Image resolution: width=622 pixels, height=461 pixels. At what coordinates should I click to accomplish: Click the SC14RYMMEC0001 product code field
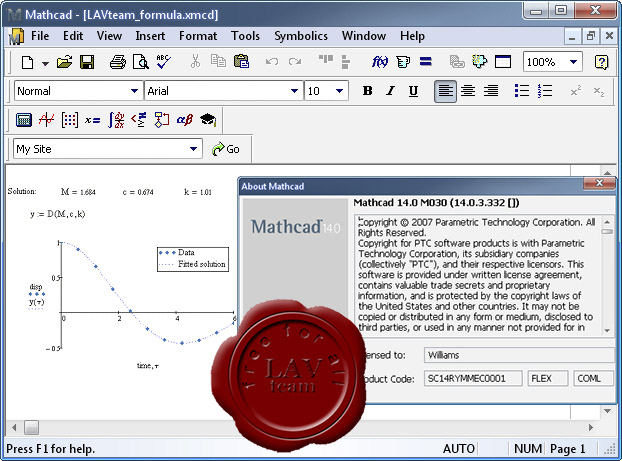pyautogui.click(x=473, y=378)
